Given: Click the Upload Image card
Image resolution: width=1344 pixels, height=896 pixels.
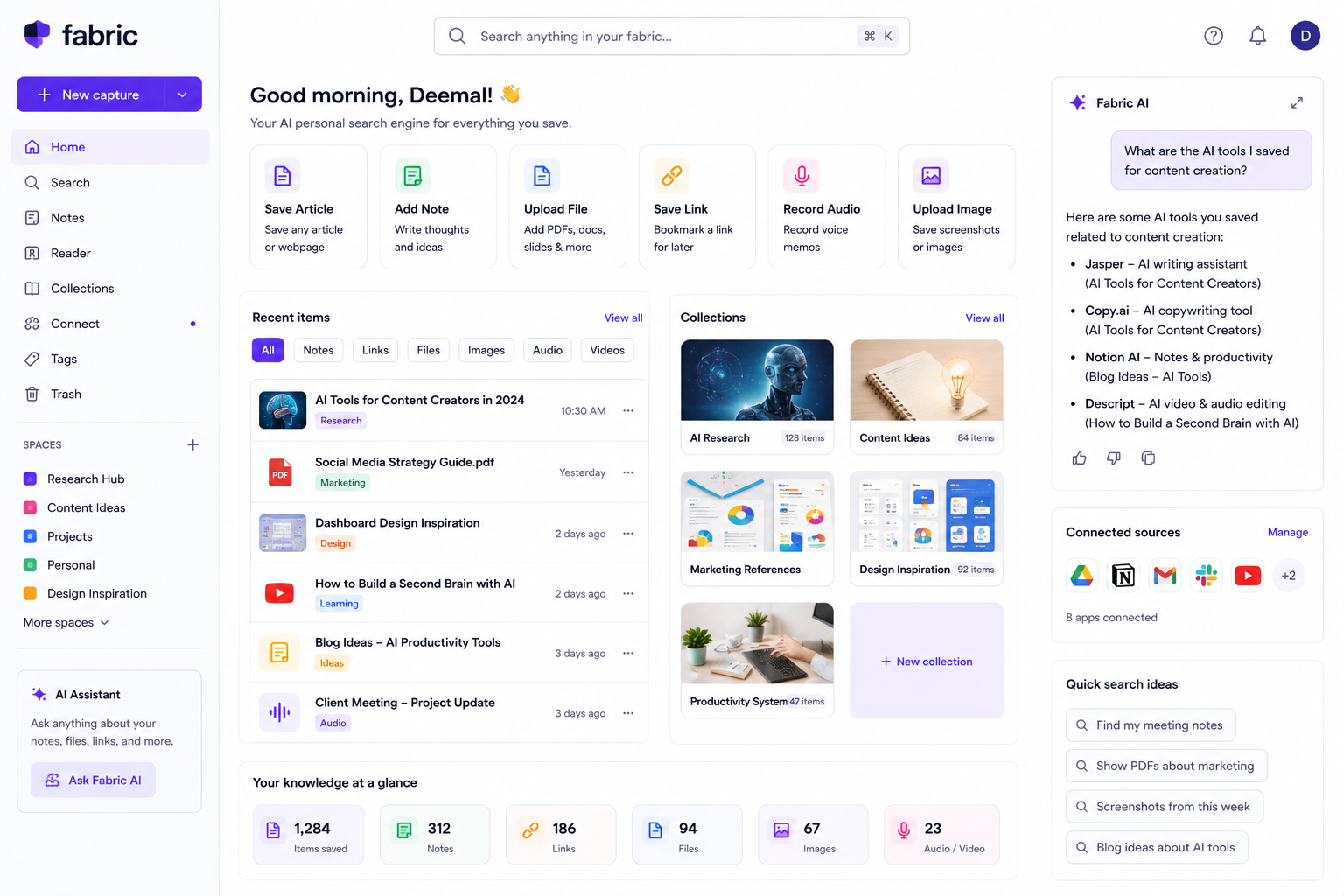Looking at the screenshot, I should tap(956, 207).
